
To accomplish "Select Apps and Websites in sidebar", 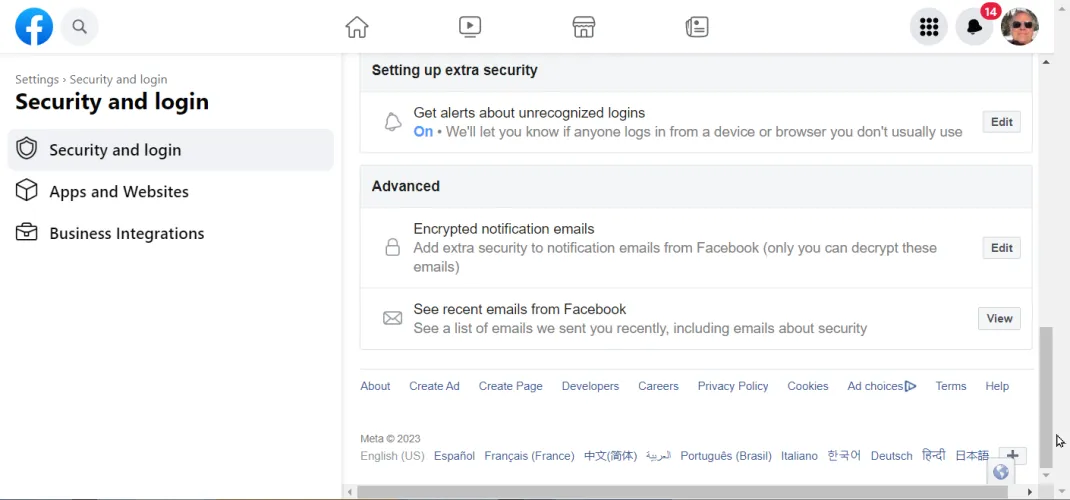I will 119,192.
